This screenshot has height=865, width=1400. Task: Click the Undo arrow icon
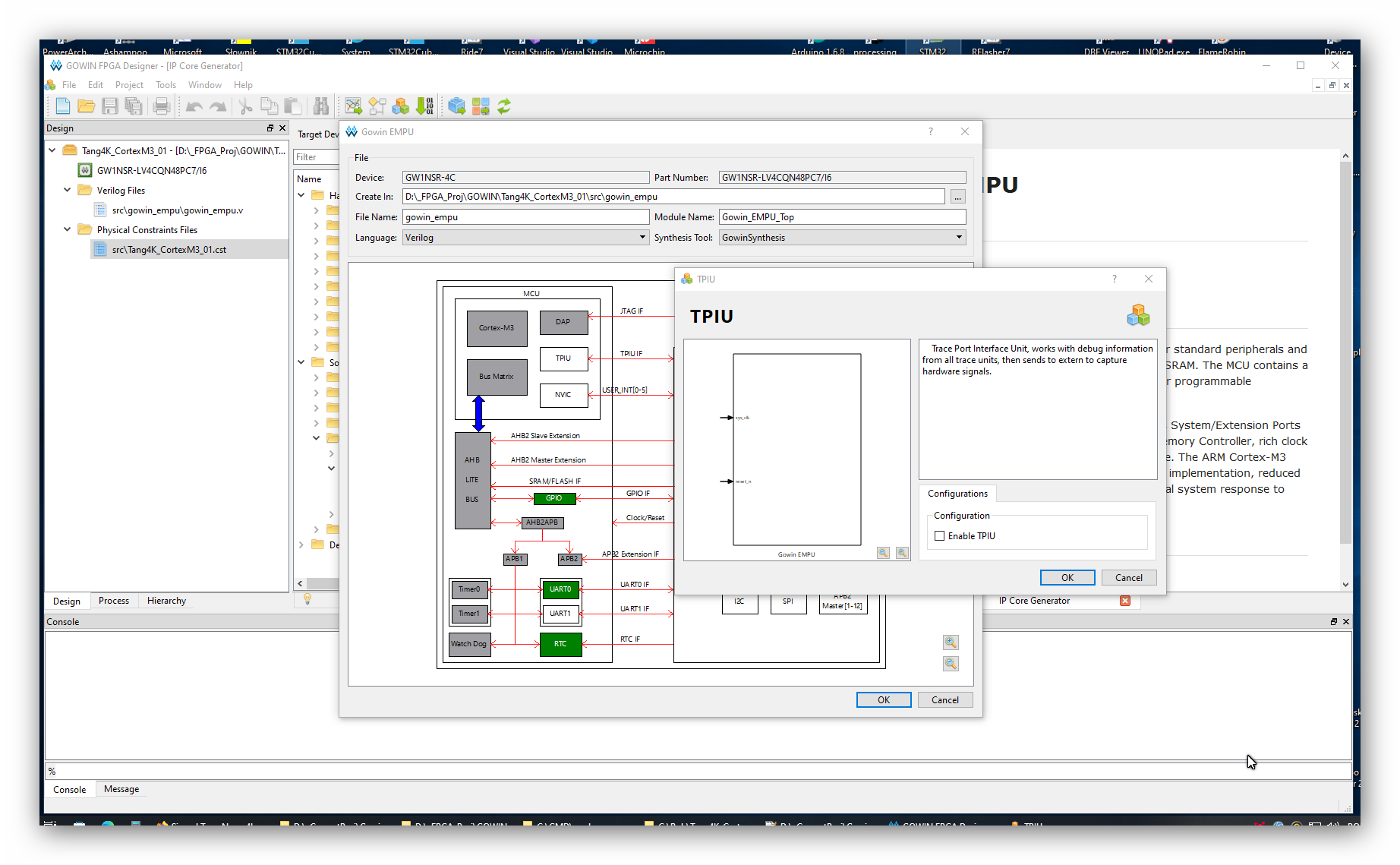coord(194,106)
